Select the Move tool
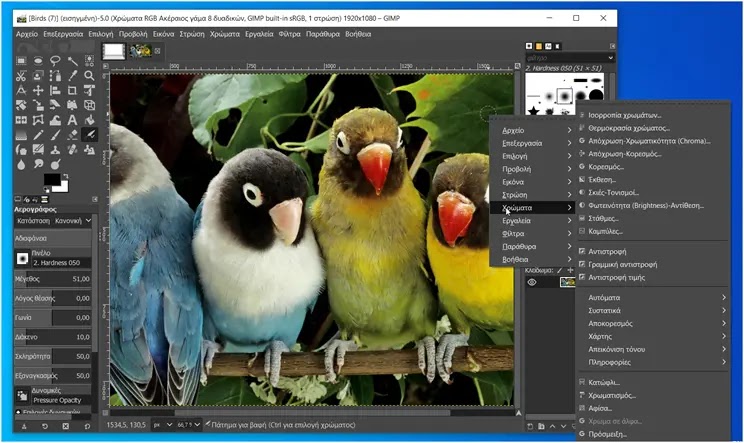744x443 pixels. click(38, 90)
